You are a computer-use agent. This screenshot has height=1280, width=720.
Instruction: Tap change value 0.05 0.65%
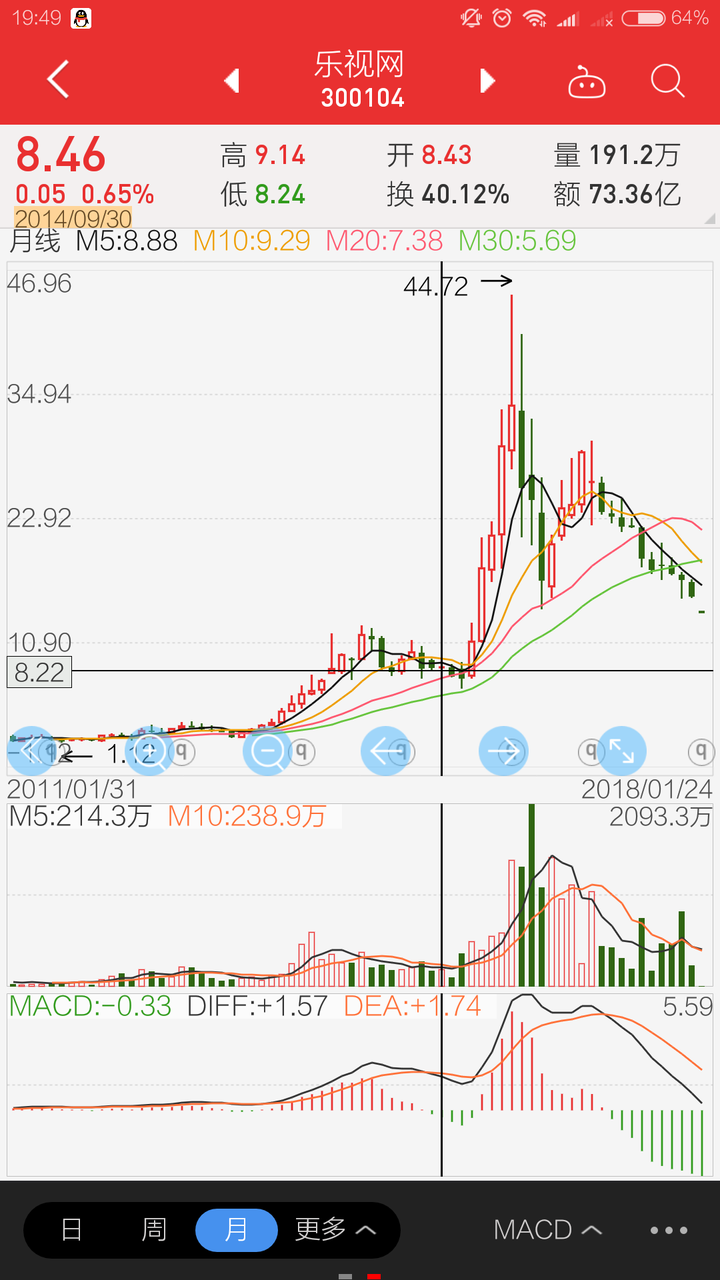pos(84,194)
